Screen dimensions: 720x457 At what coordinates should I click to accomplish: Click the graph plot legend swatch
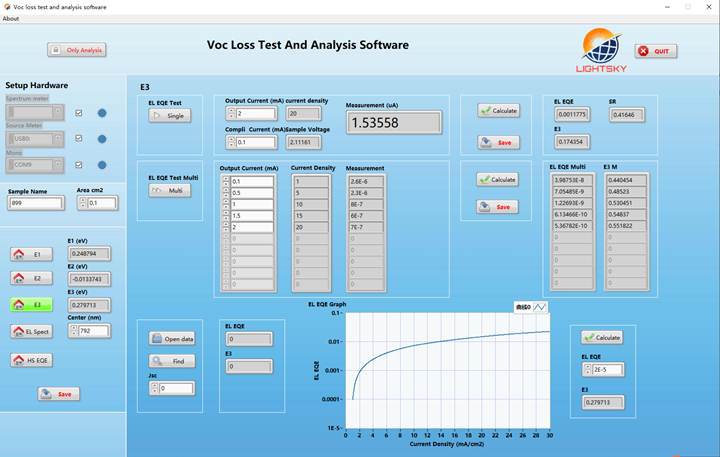540,306
